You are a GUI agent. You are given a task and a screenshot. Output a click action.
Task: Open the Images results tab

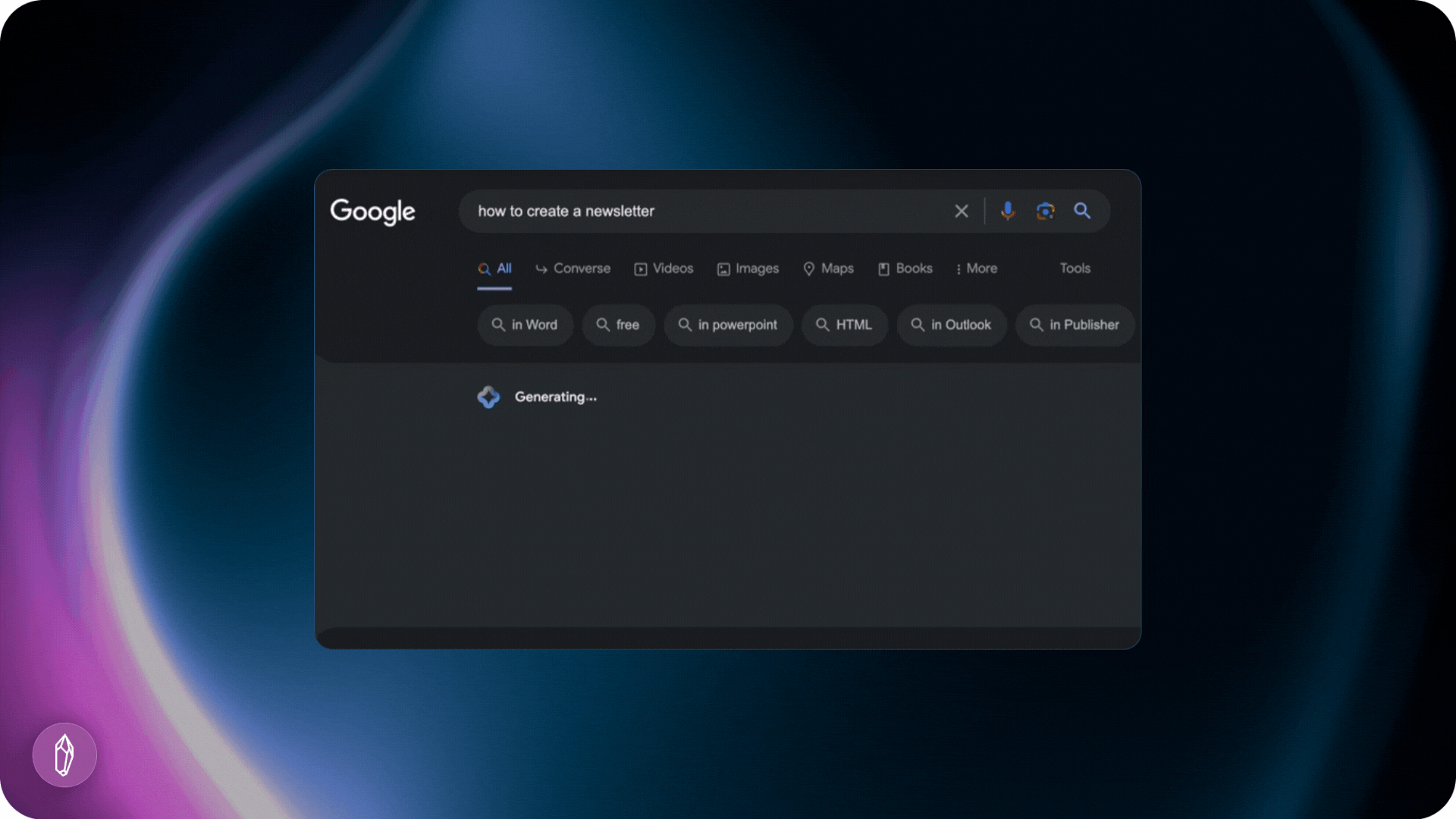(748, 268)
